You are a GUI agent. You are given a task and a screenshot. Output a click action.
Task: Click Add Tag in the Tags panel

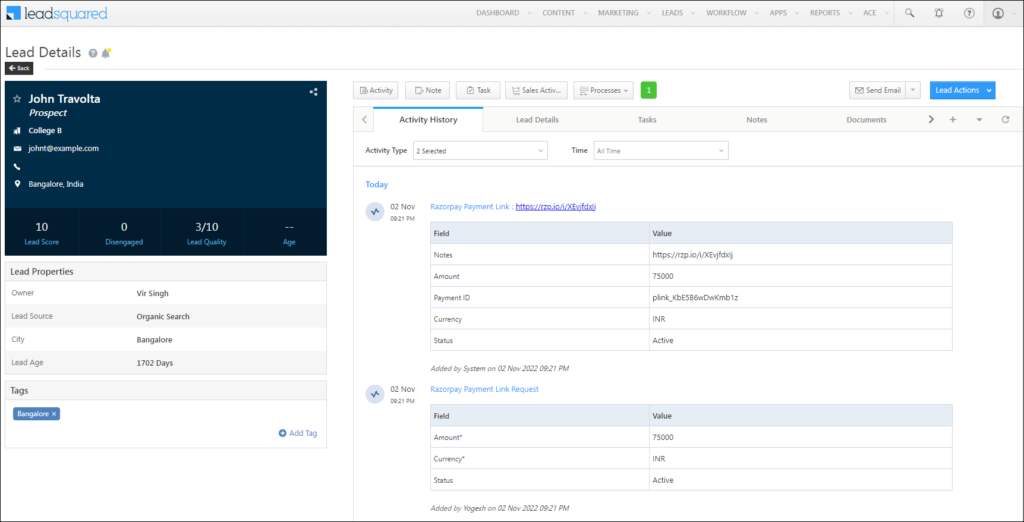pyautogui.click(x=298, y=433)
